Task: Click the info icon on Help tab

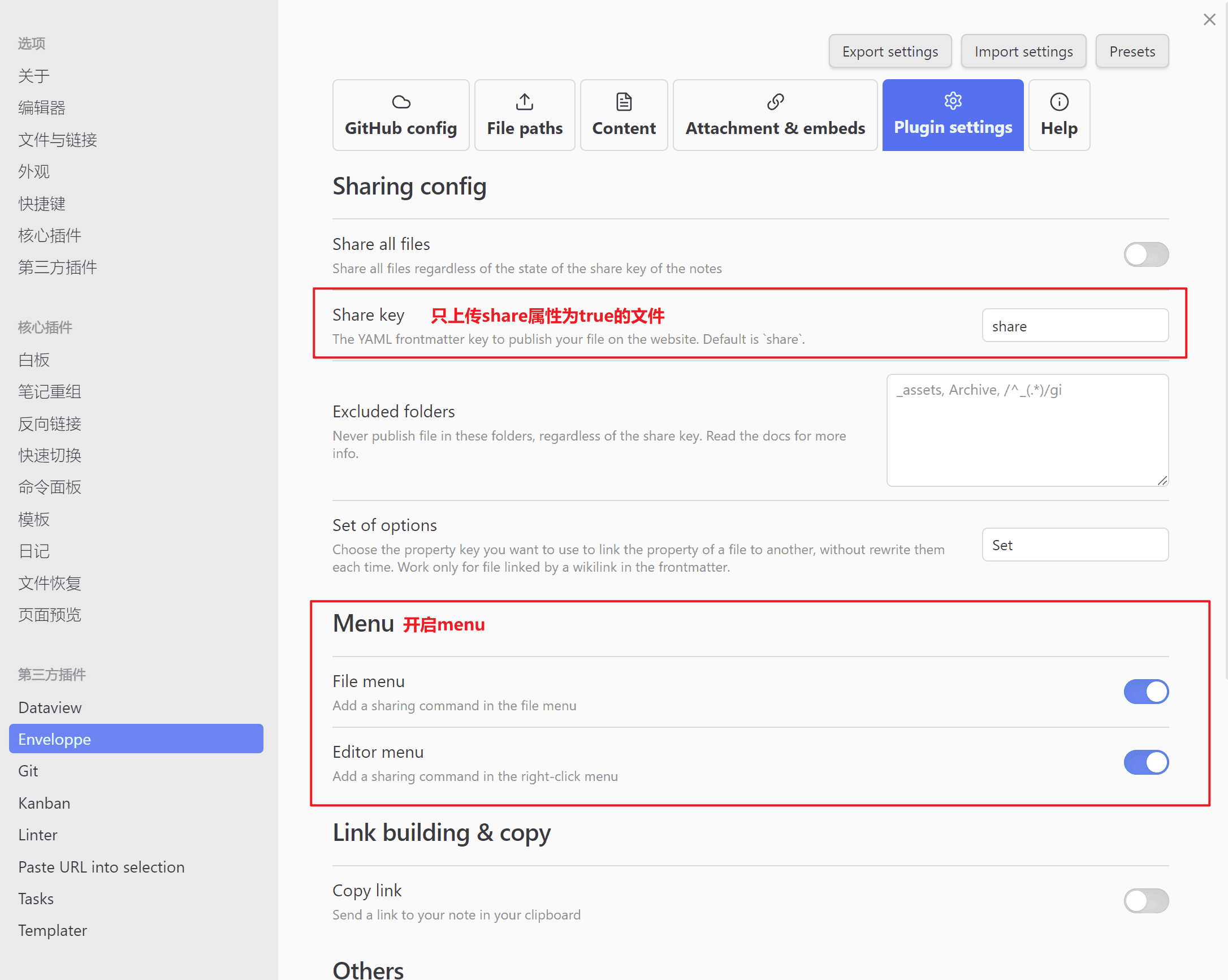Action: [1058, 102]
